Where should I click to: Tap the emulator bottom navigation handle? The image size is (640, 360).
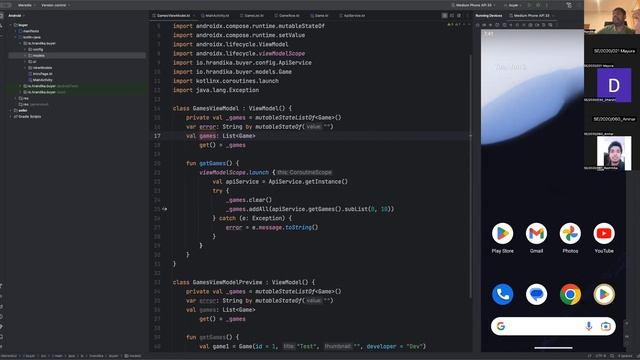click(553, 348)
